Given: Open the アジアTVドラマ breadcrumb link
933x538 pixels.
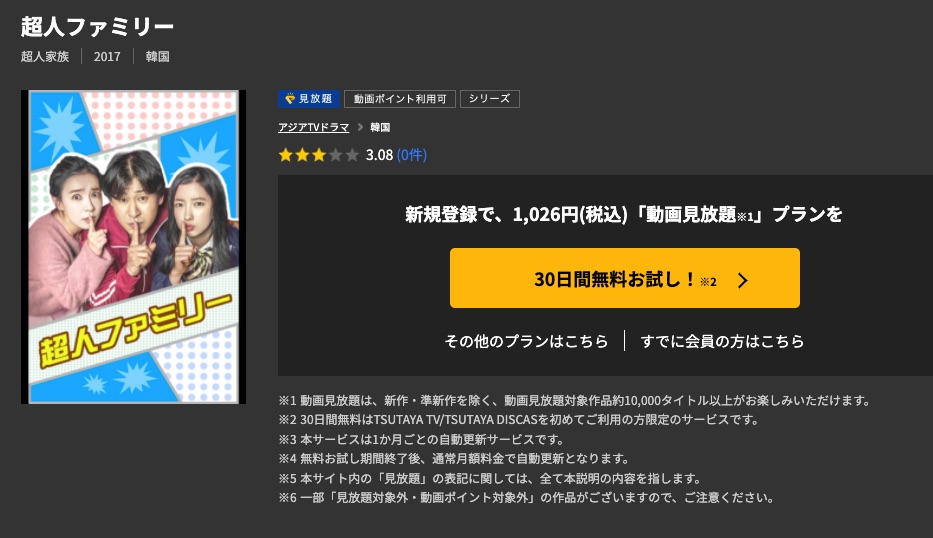Looking at the screenshot, I should [314, 127].
